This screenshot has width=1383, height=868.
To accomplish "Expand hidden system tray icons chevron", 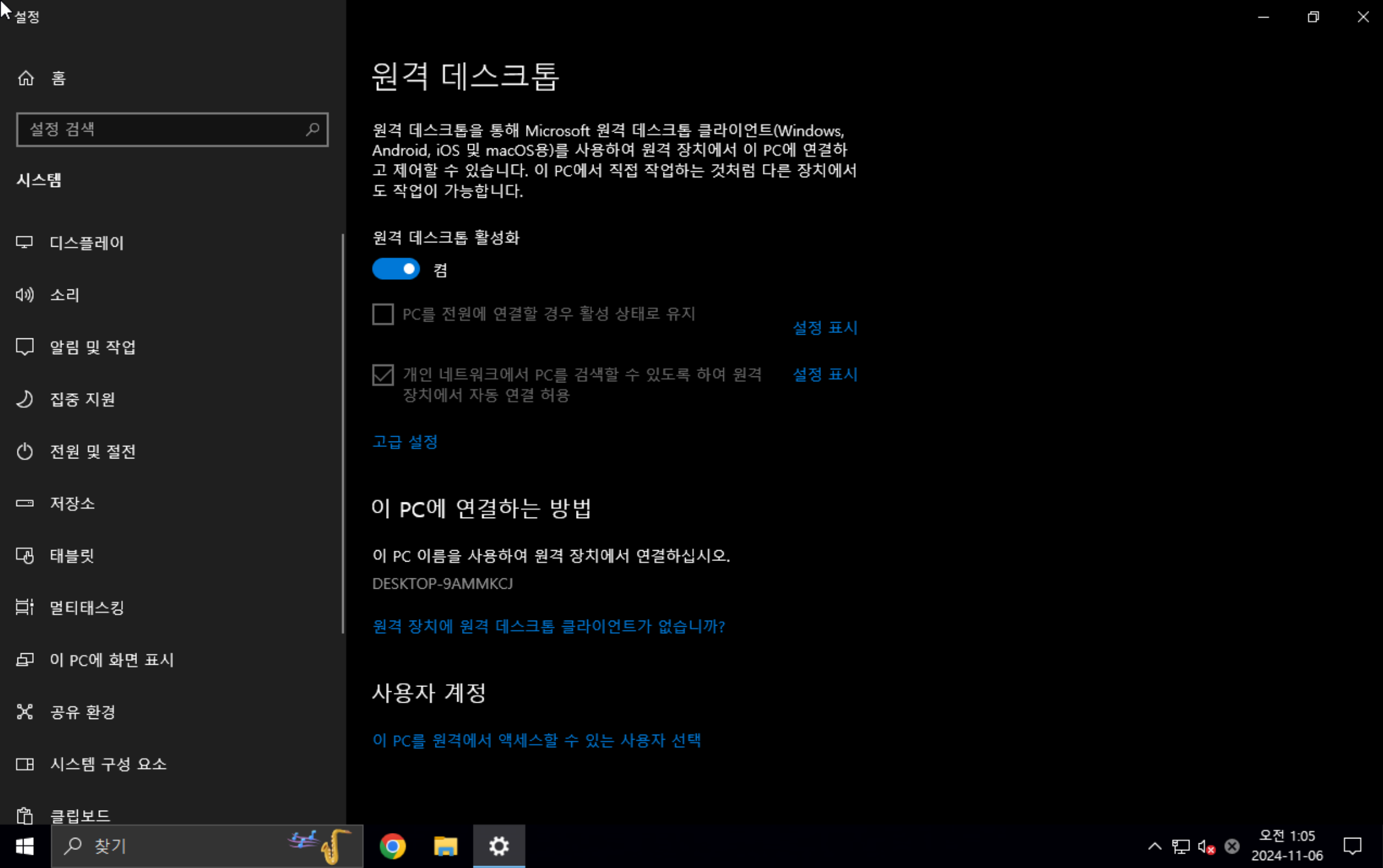I will [1154, 846].
